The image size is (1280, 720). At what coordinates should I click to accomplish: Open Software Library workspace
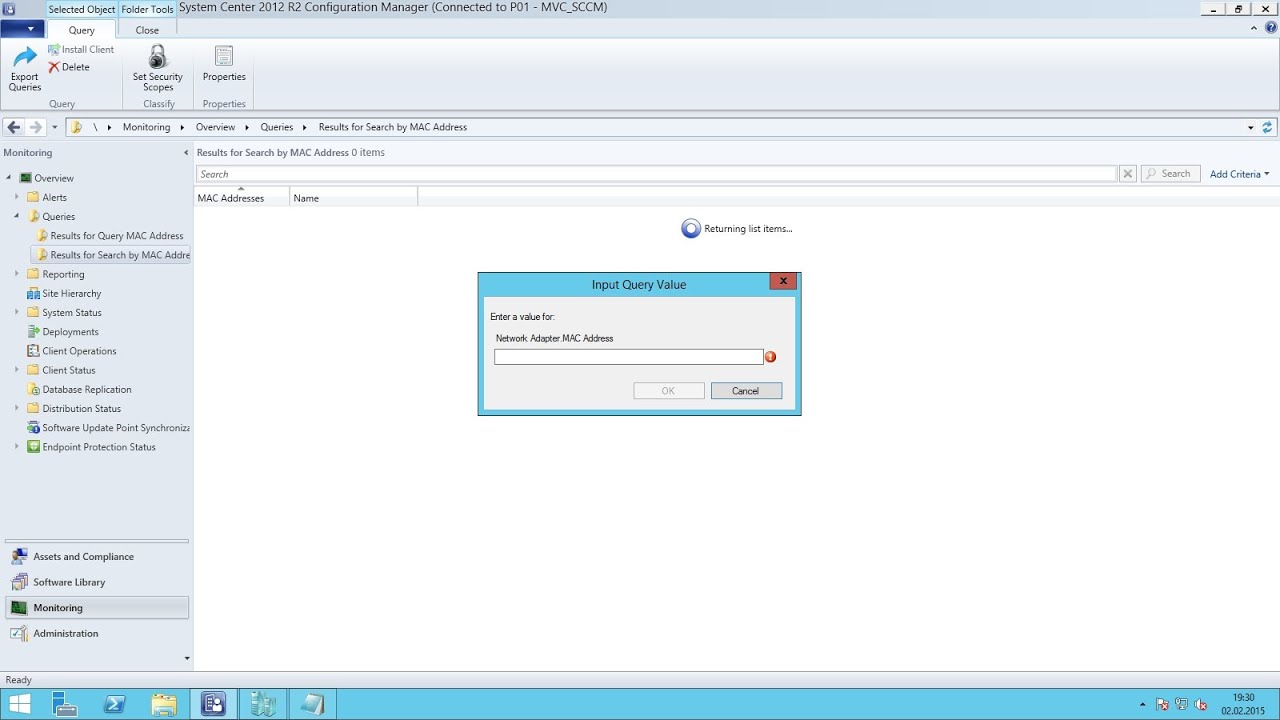point(97,582)
